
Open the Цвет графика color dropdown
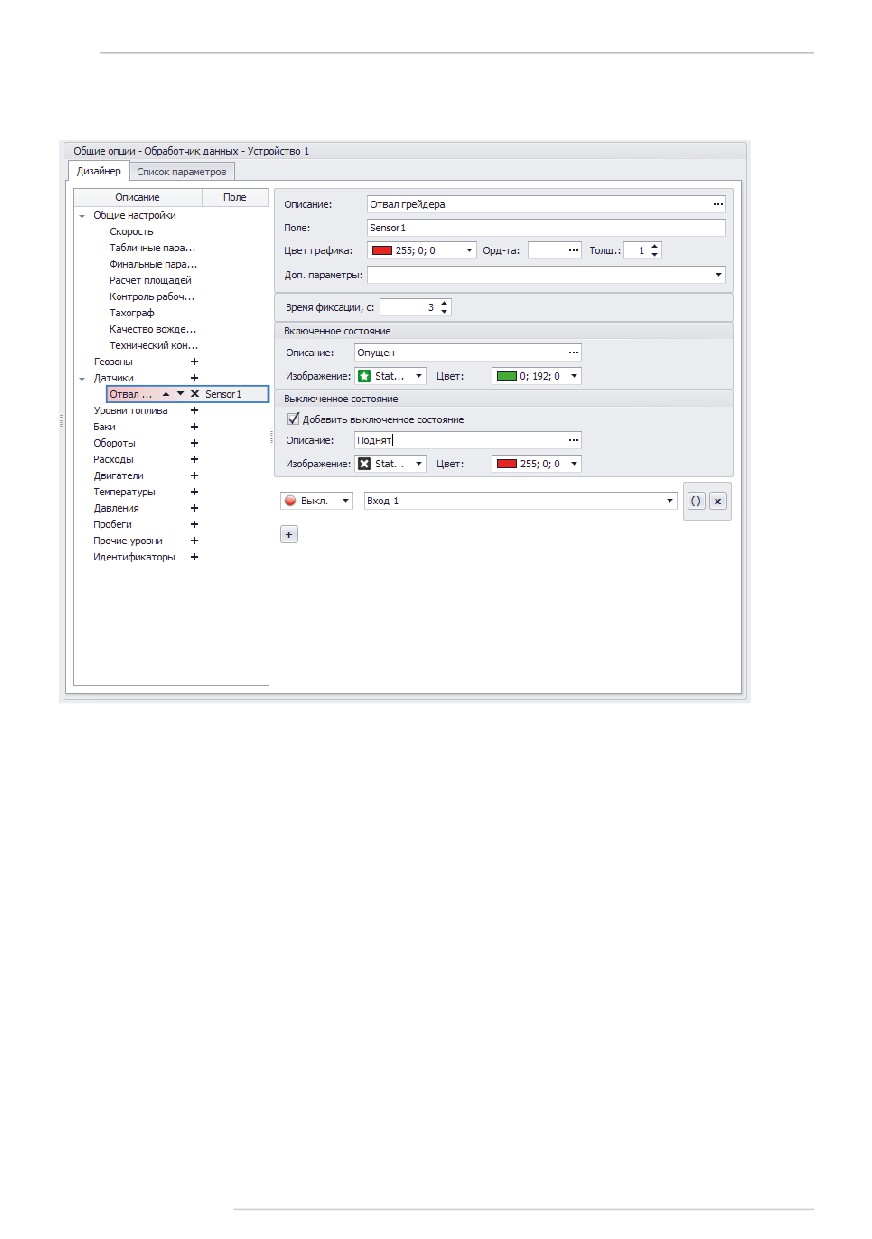click(x=469, y=250)
